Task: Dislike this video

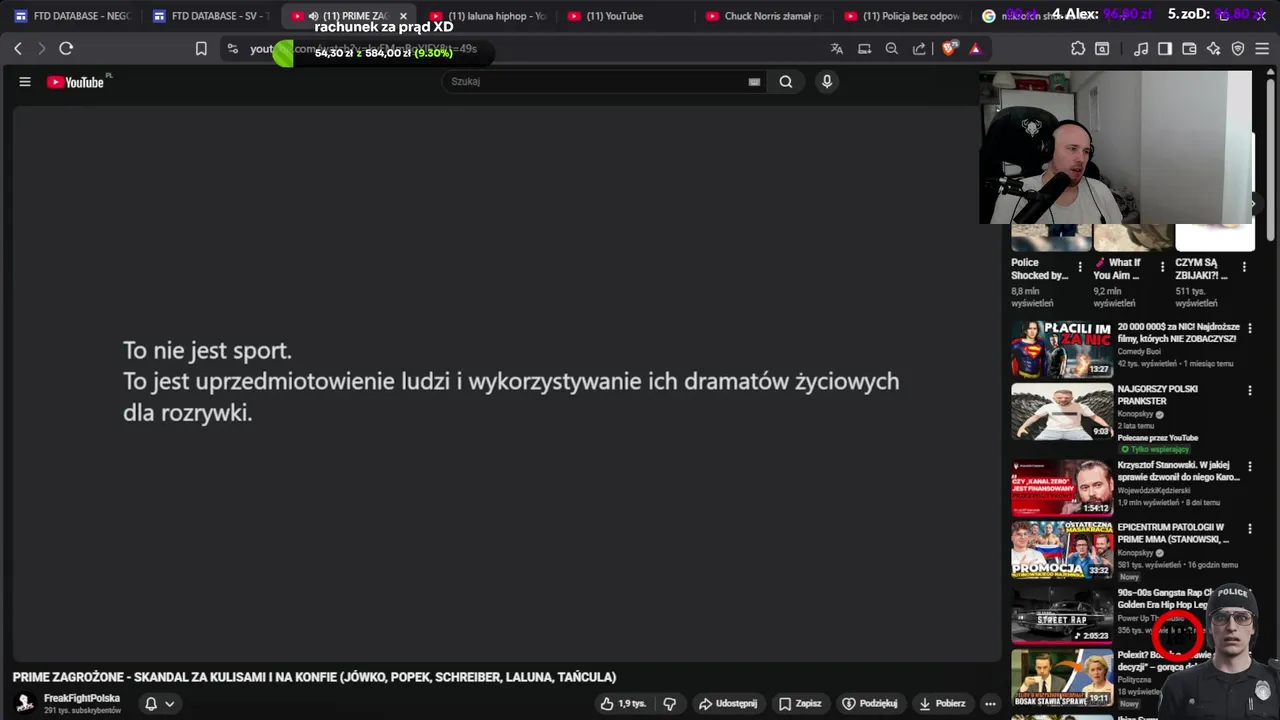Action: pos(669,703)
